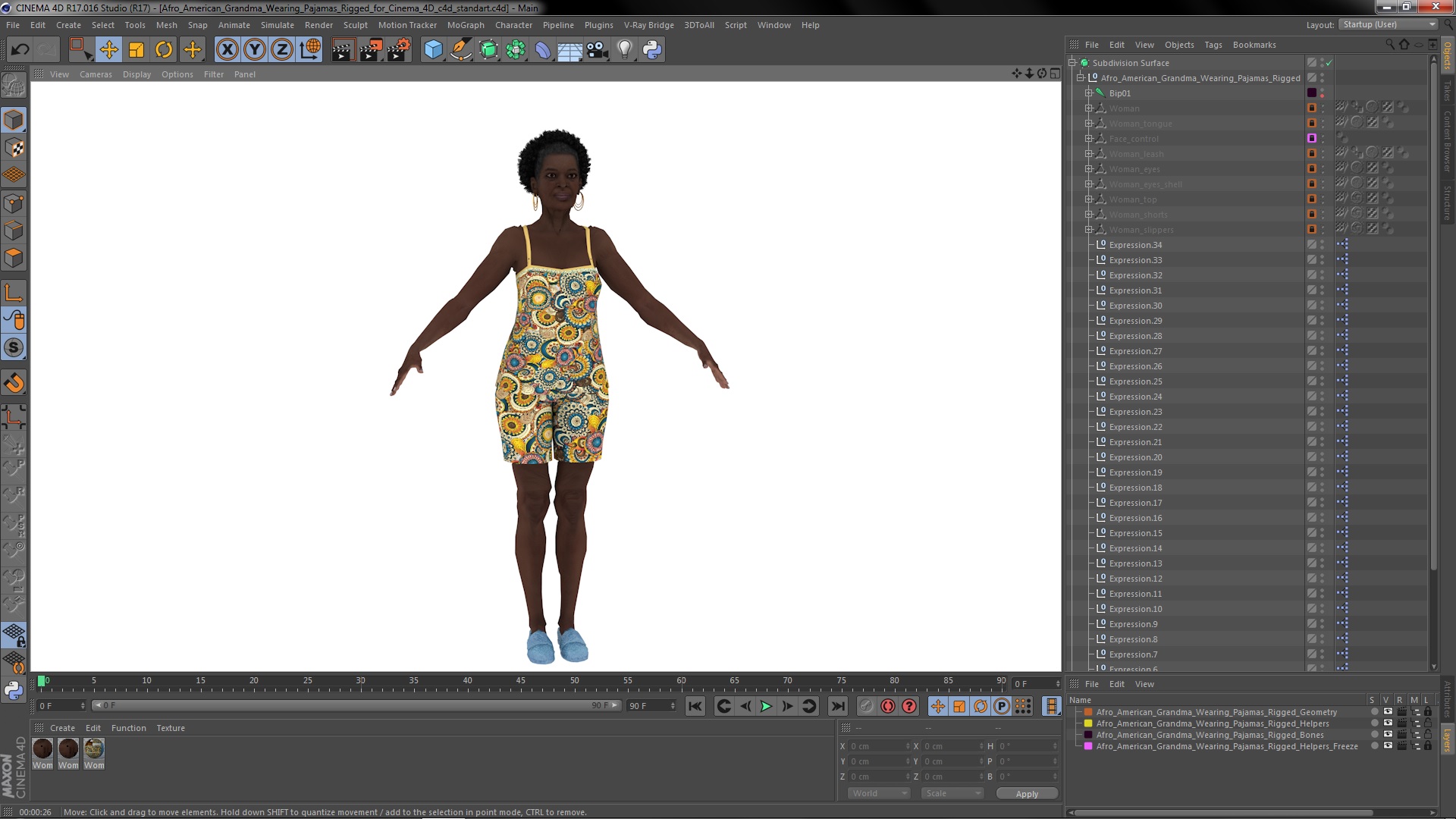Enable the Record Active Objects button
This screenshot has width=1456, height=819.
pos(866,706)
